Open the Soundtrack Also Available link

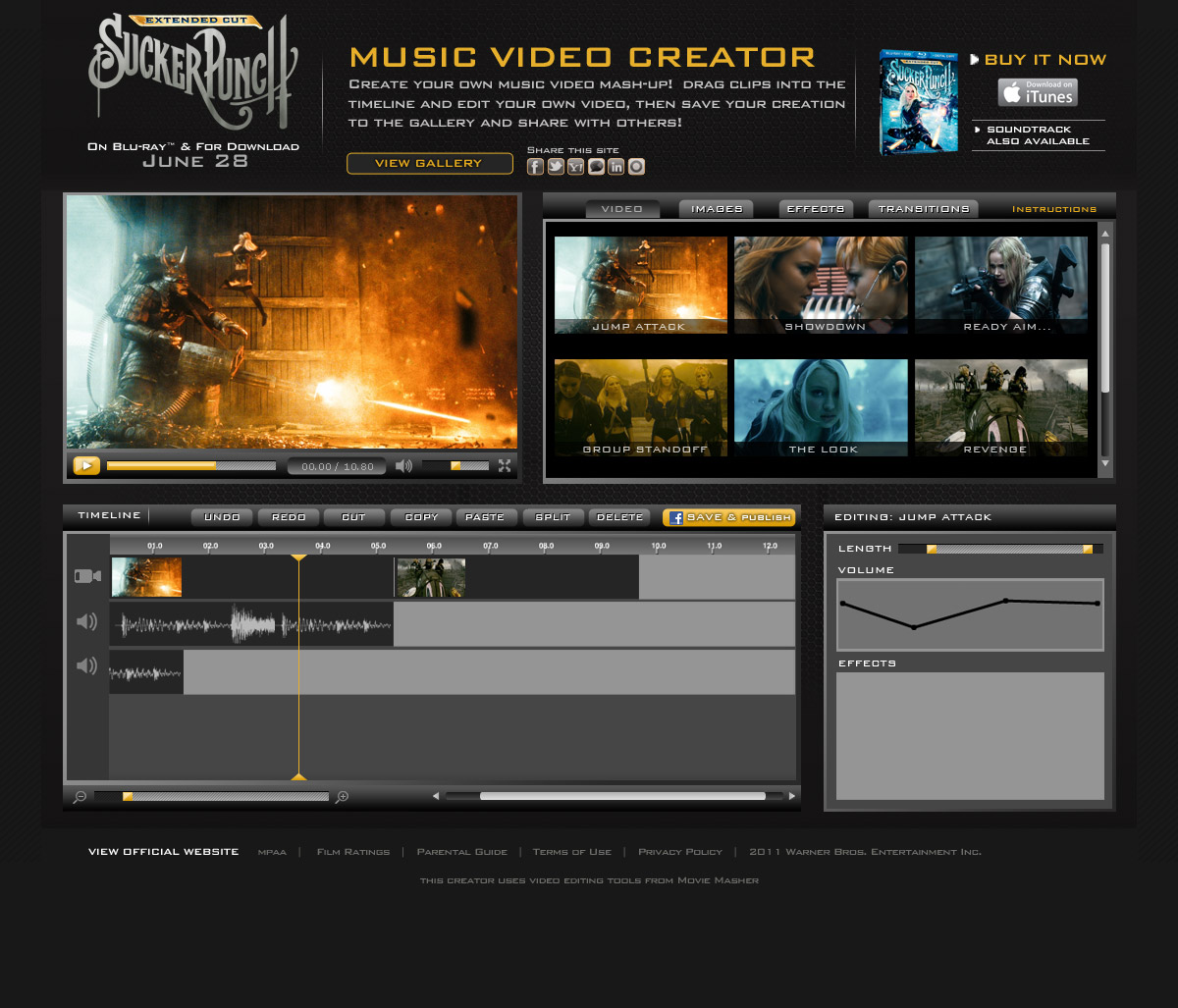point(1039,135)
